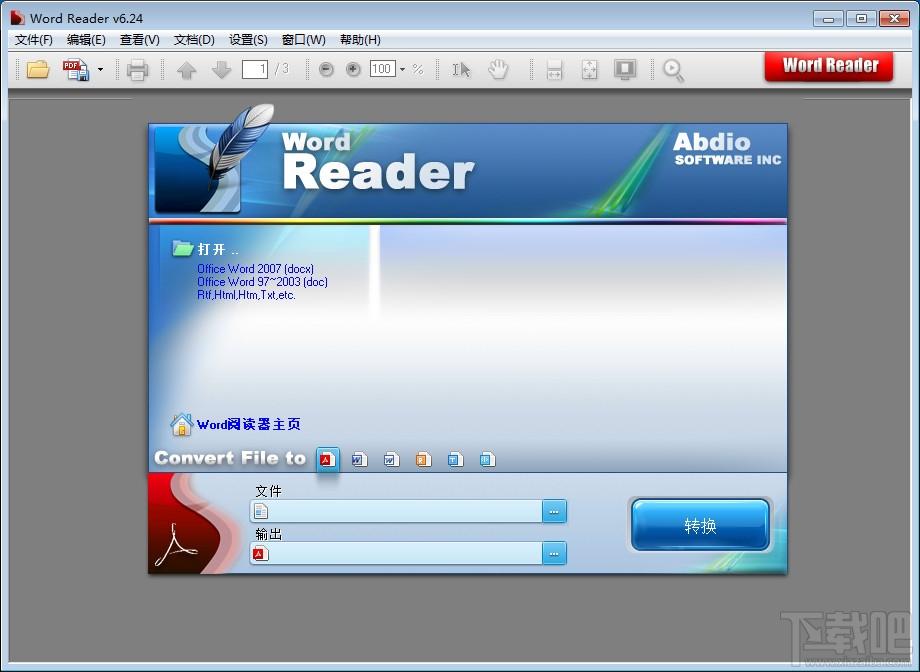Viewport: 920px width, 672px height.
Task: Click the house icon beside Word阅读器主页
Action: (x=181, y=424)
